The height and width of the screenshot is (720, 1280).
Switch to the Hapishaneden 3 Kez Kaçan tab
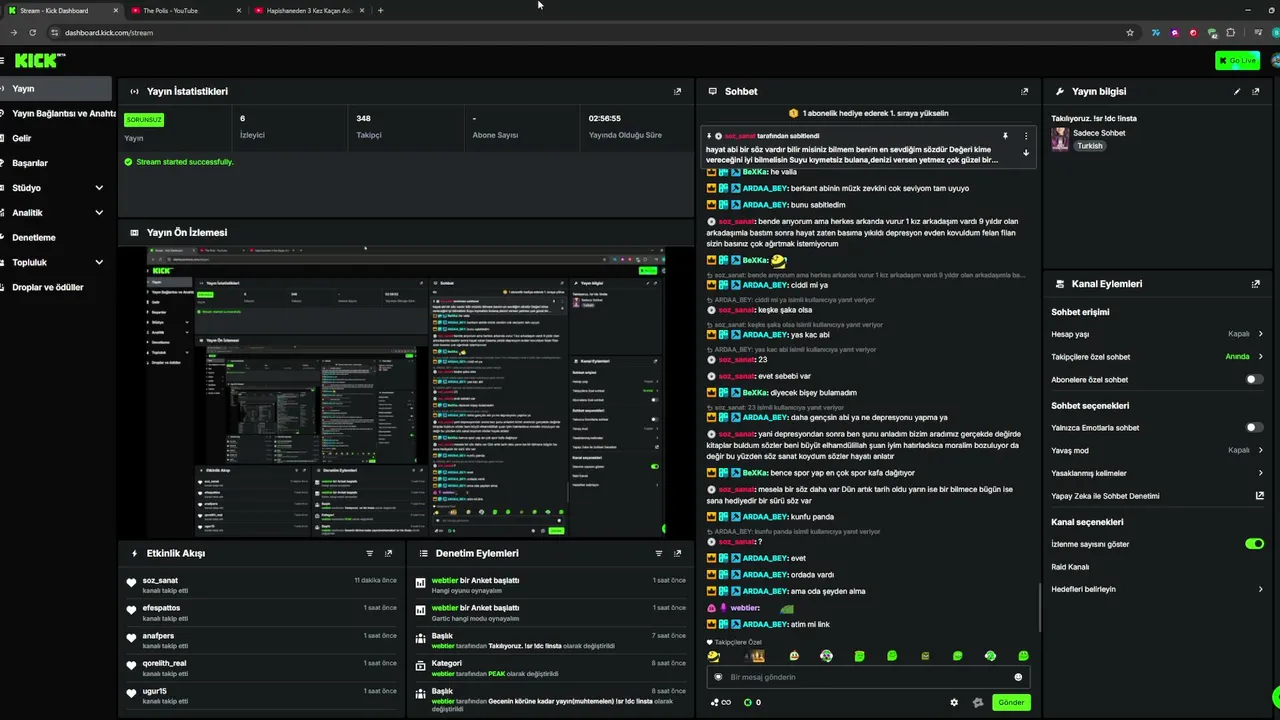coord(308,10)
